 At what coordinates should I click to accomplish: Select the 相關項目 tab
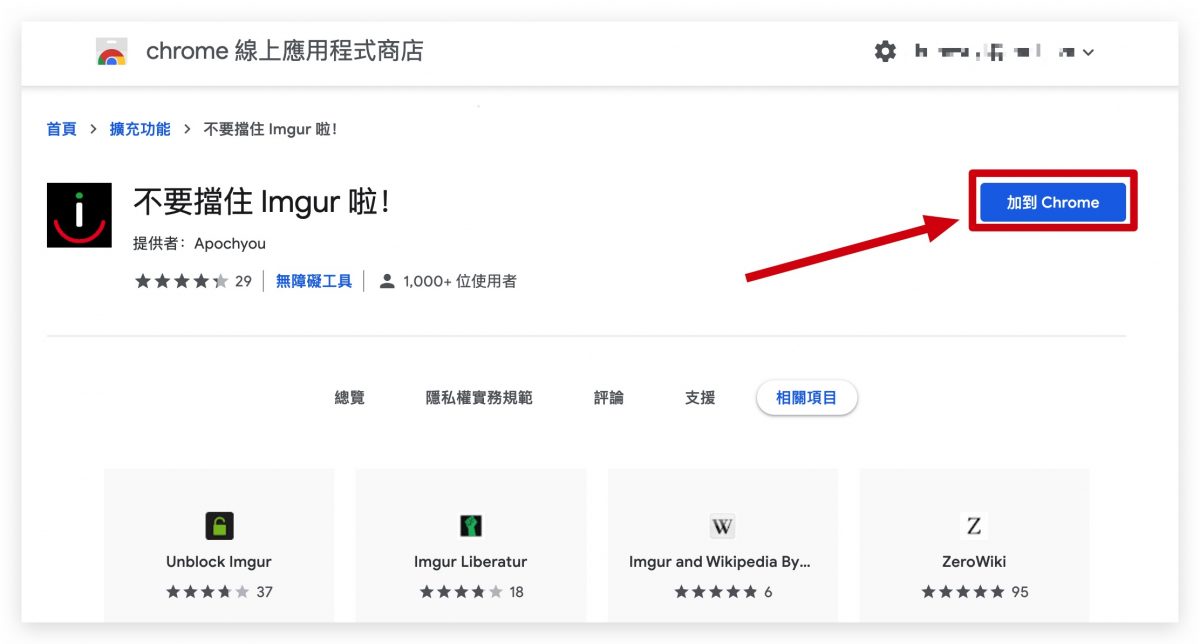click(807, 398)
